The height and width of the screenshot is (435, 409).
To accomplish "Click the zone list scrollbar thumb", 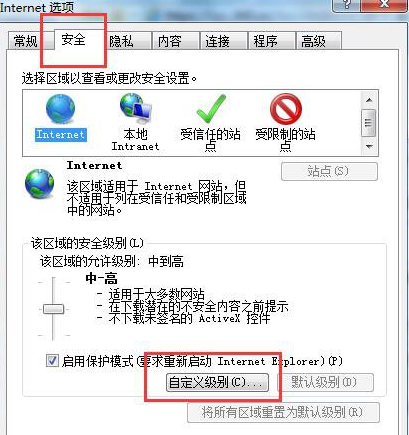I will [x=369, y=123].
